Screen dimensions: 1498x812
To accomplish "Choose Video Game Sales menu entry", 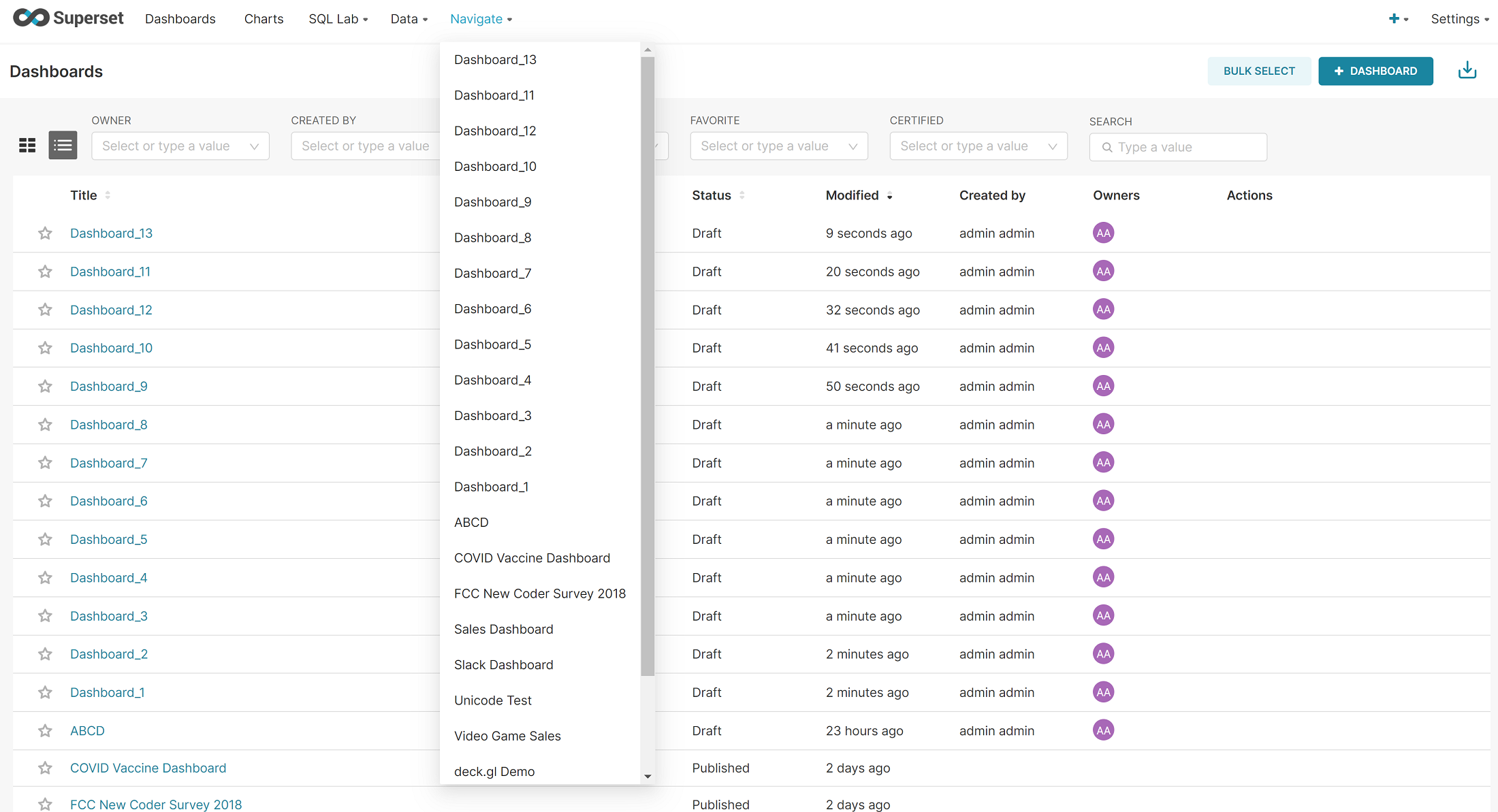I will coord(507,736).
